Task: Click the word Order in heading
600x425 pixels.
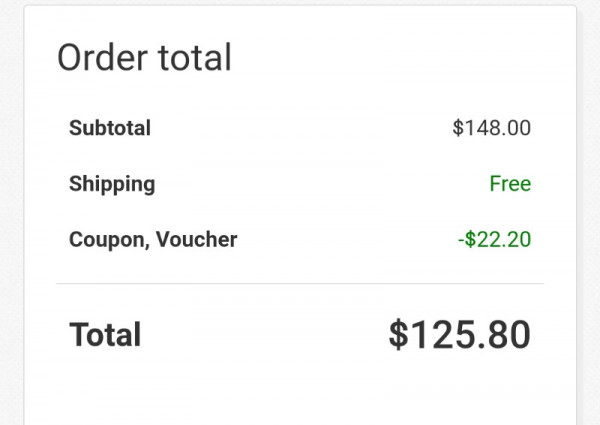Action: pos(103,57)
